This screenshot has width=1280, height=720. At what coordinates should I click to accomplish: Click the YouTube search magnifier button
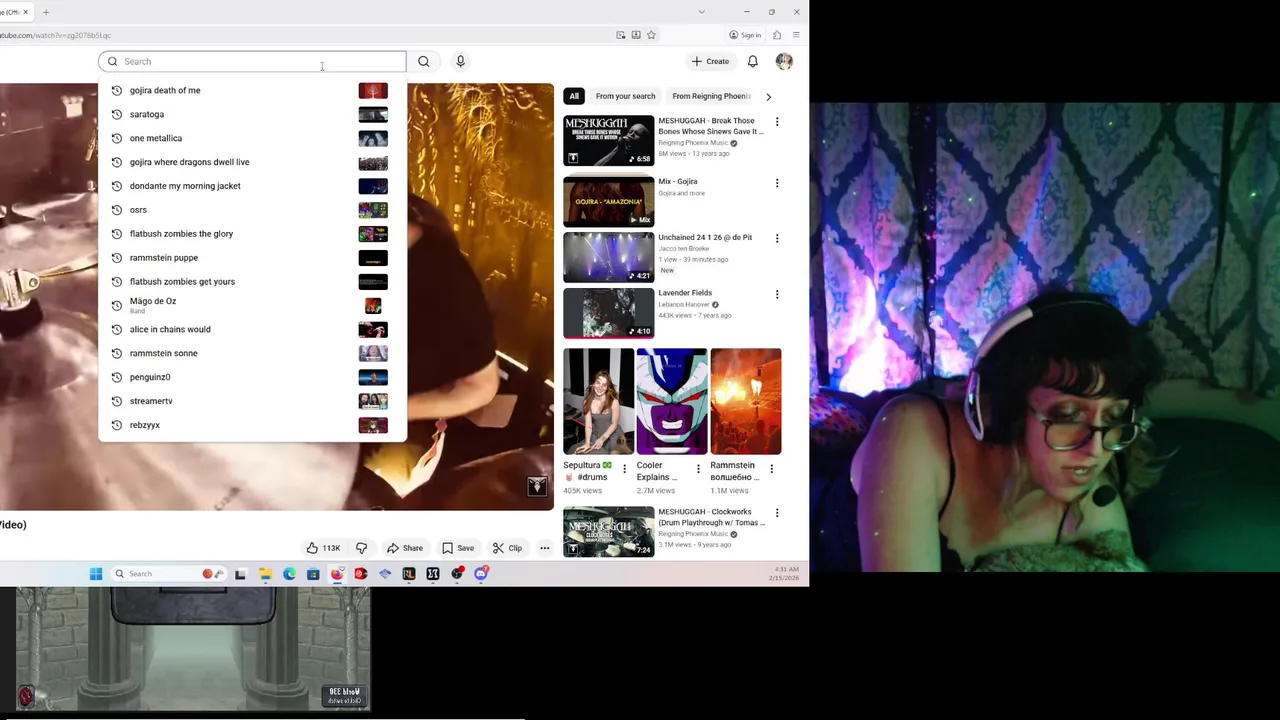[424, 61]
